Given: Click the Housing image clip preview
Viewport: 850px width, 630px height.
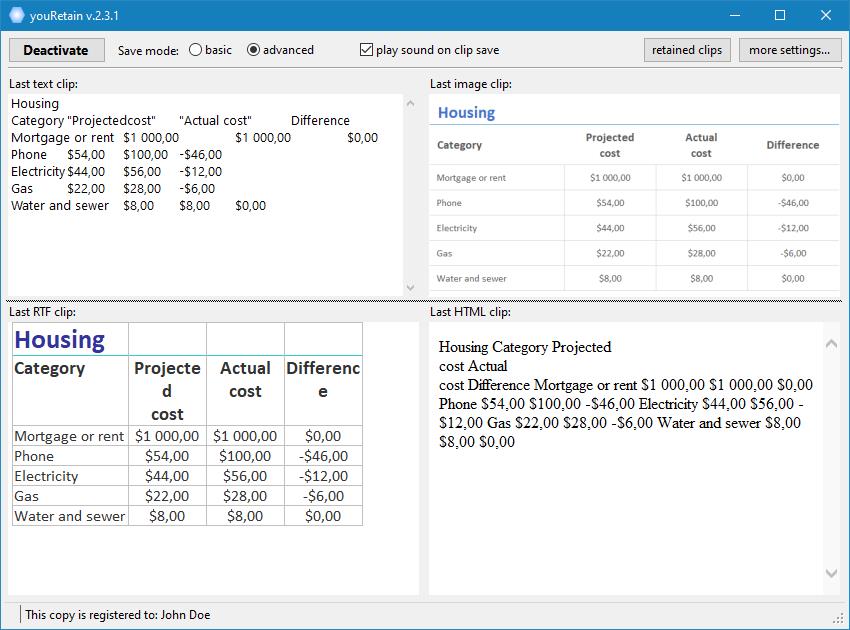Looking at the screenshot, I should tap(634, 195).
